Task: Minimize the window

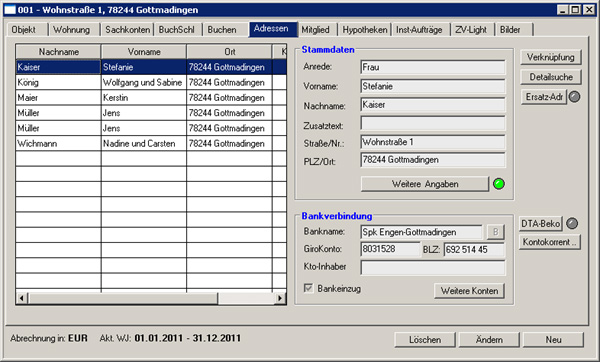Action: click(x=562, y=10)
